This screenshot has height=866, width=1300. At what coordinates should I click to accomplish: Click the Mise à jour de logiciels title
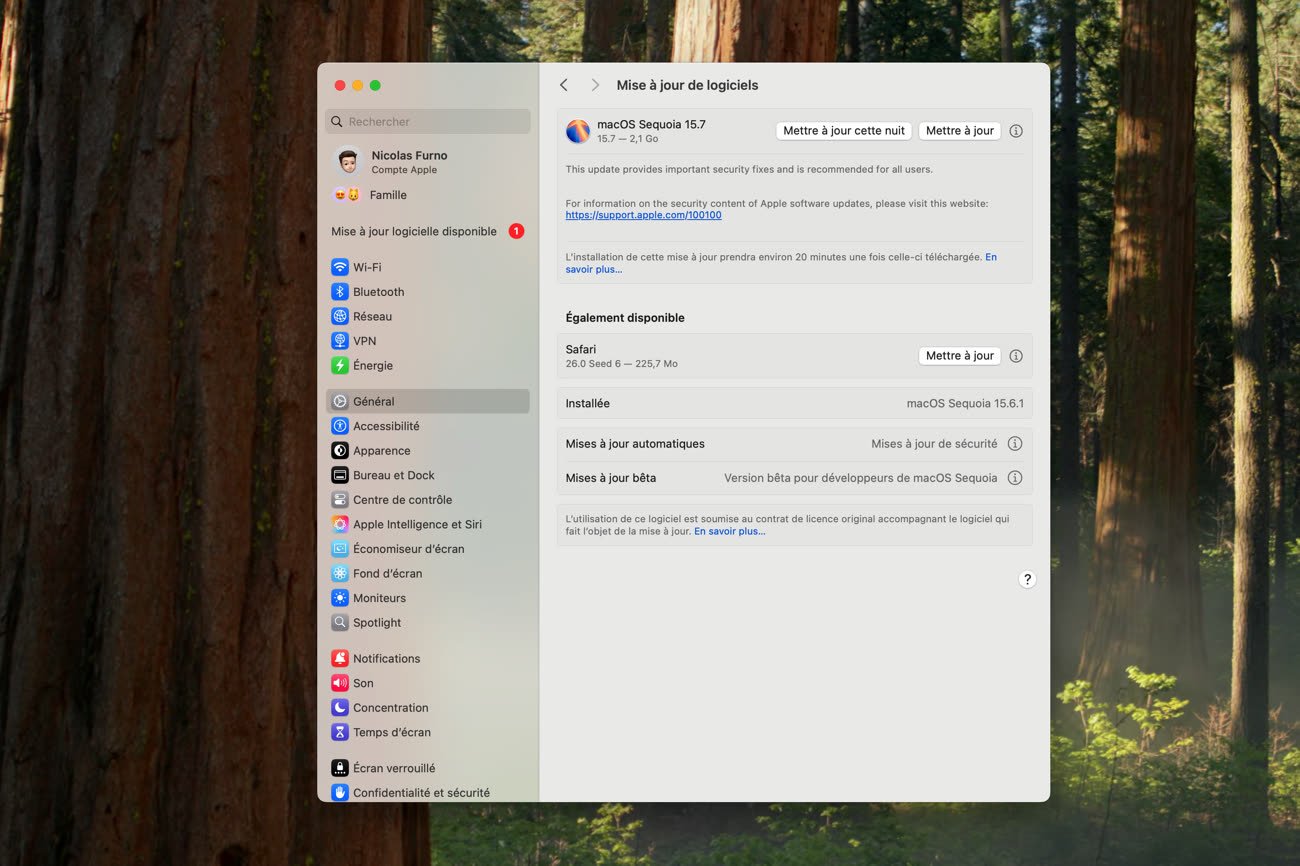point(687,85)
